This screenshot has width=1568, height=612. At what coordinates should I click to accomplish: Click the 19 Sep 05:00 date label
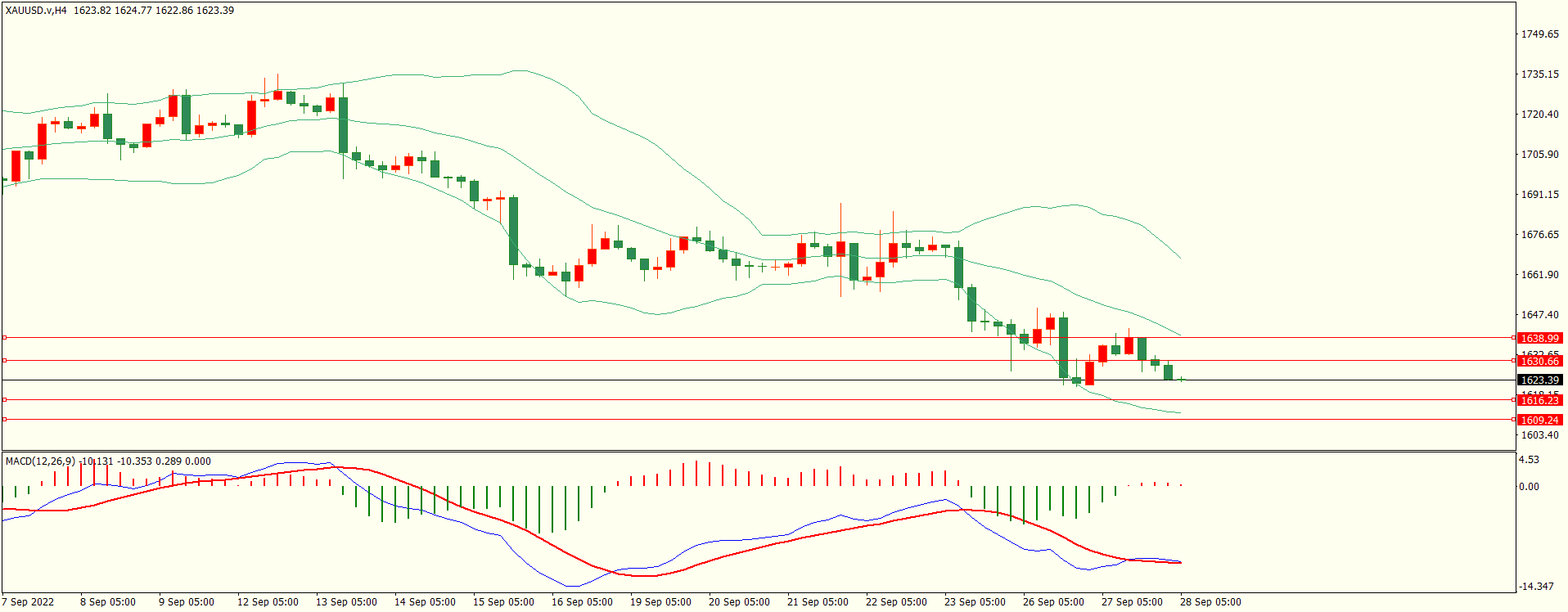tap(660, 602)
